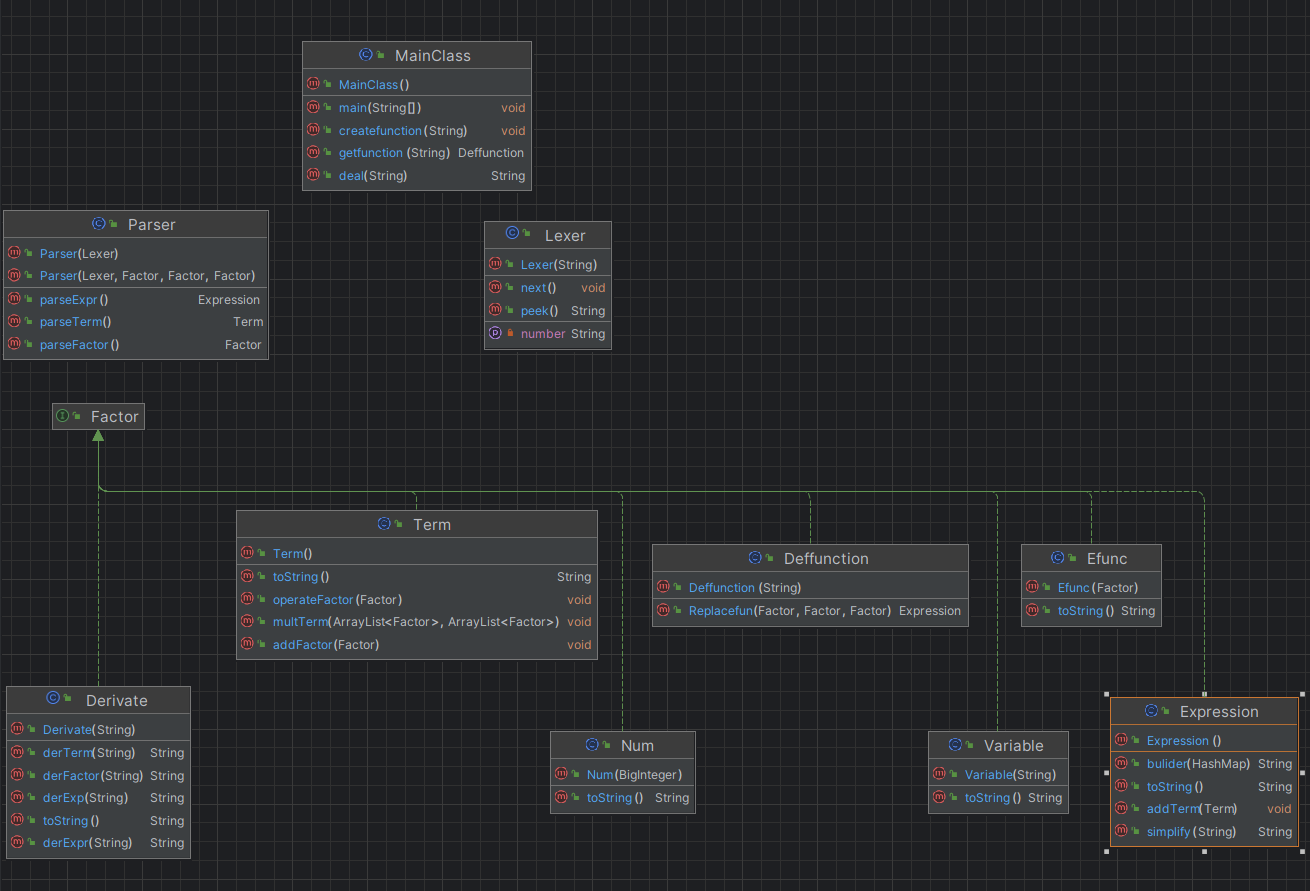Image resolution: width=1310 pixels, height=891 pixels.
Task: Click the class icon beside Derivate header
Action: [54, 700]
